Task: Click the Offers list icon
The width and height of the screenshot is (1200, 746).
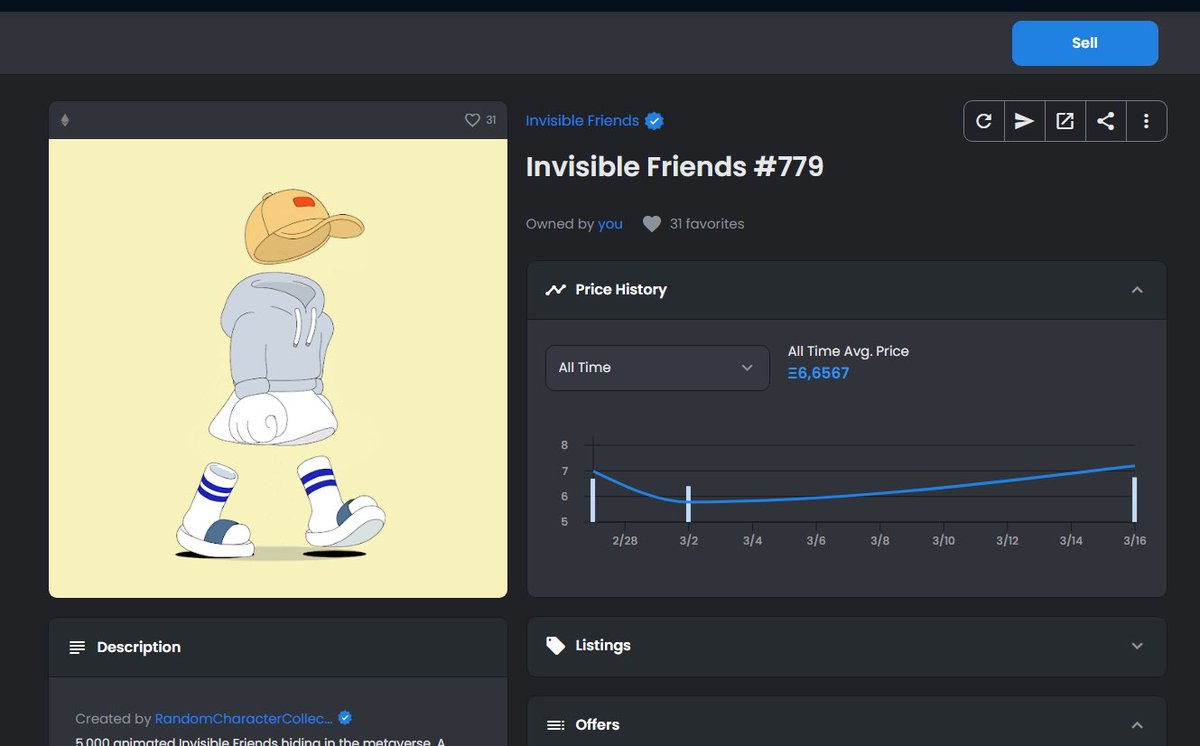Action: pos(555,725)
